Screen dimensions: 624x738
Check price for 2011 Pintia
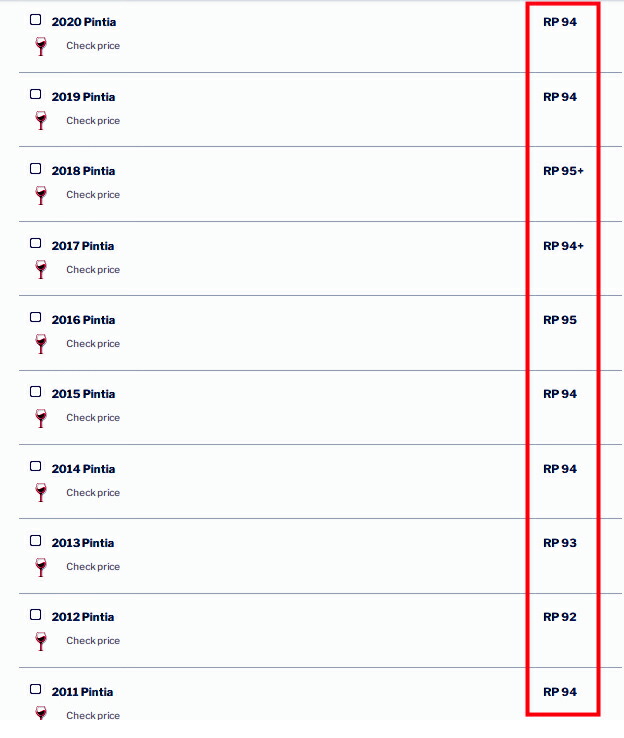coord(93,715)
